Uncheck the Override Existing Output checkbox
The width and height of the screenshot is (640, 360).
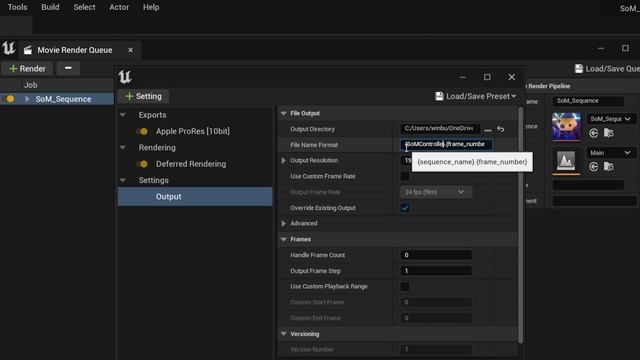(x=405, y=208)
